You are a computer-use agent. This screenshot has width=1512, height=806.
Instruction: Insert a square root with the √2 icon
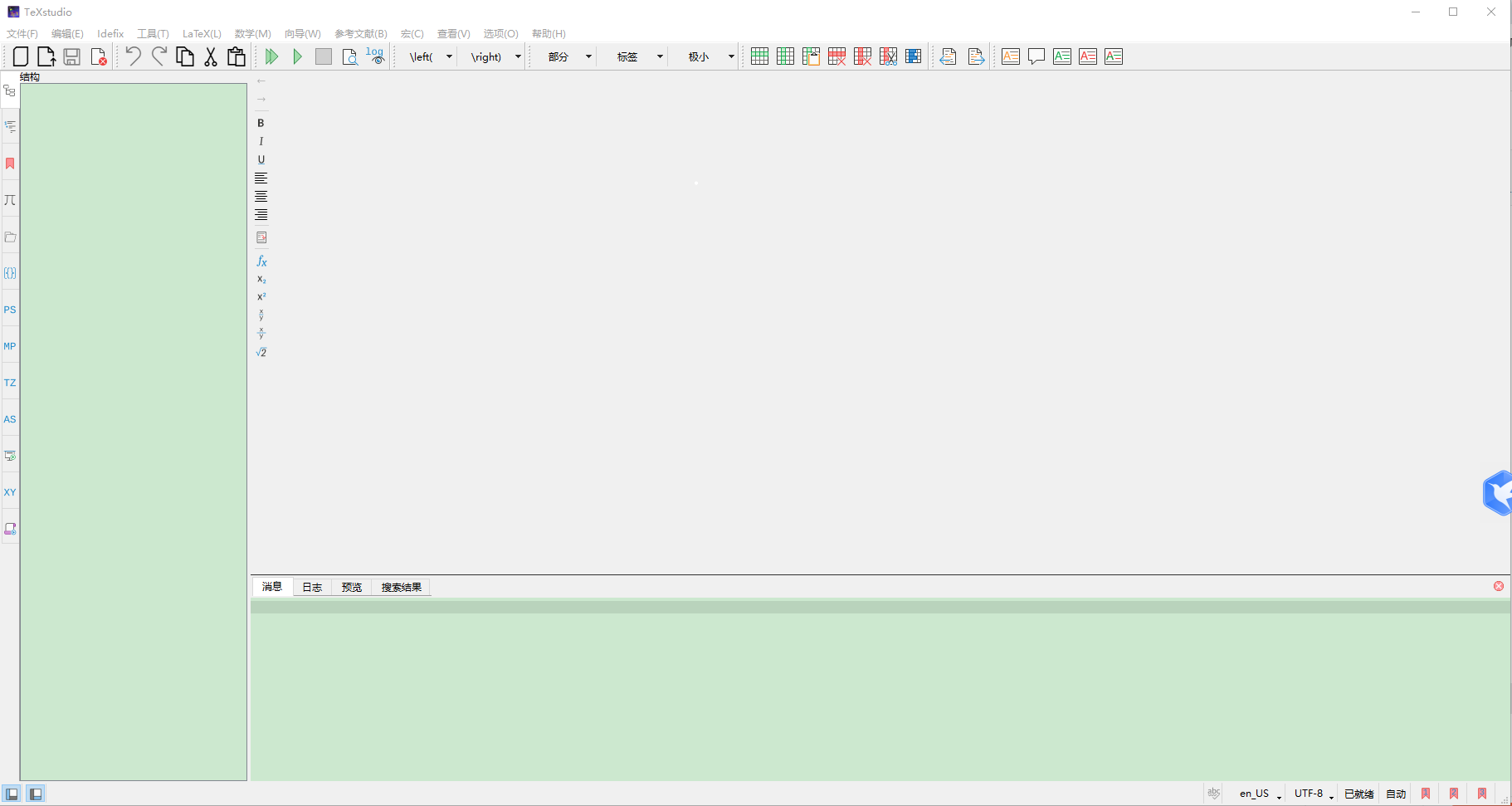coord(261,352)
